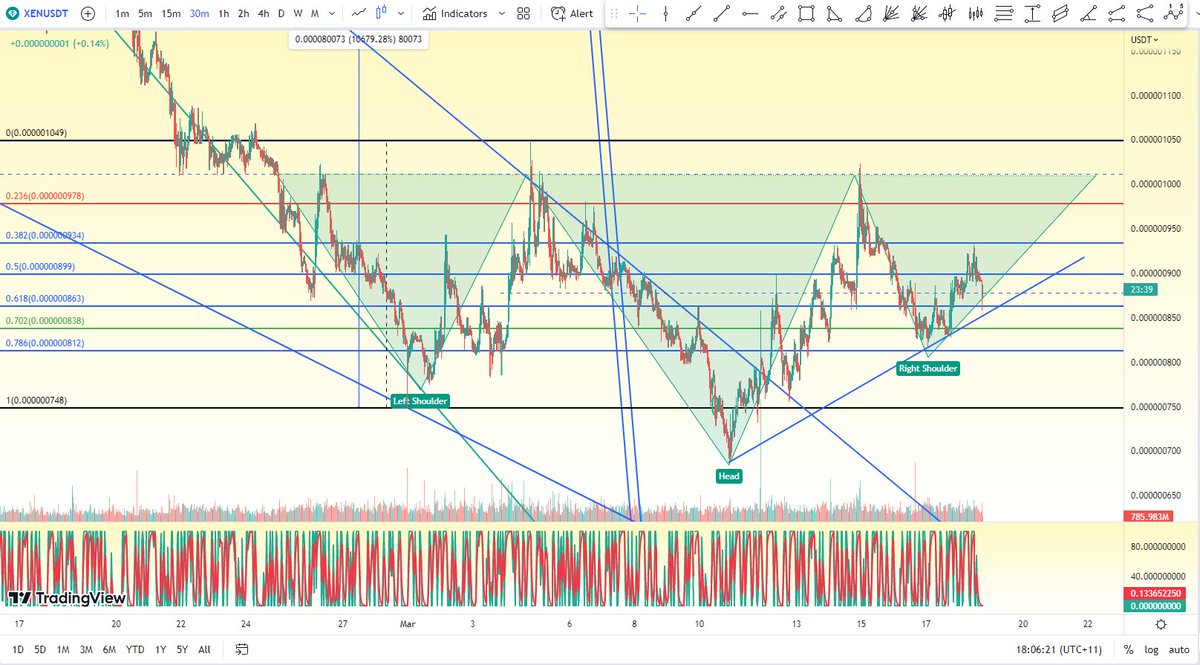Select the 15m interval

point(171,14)
